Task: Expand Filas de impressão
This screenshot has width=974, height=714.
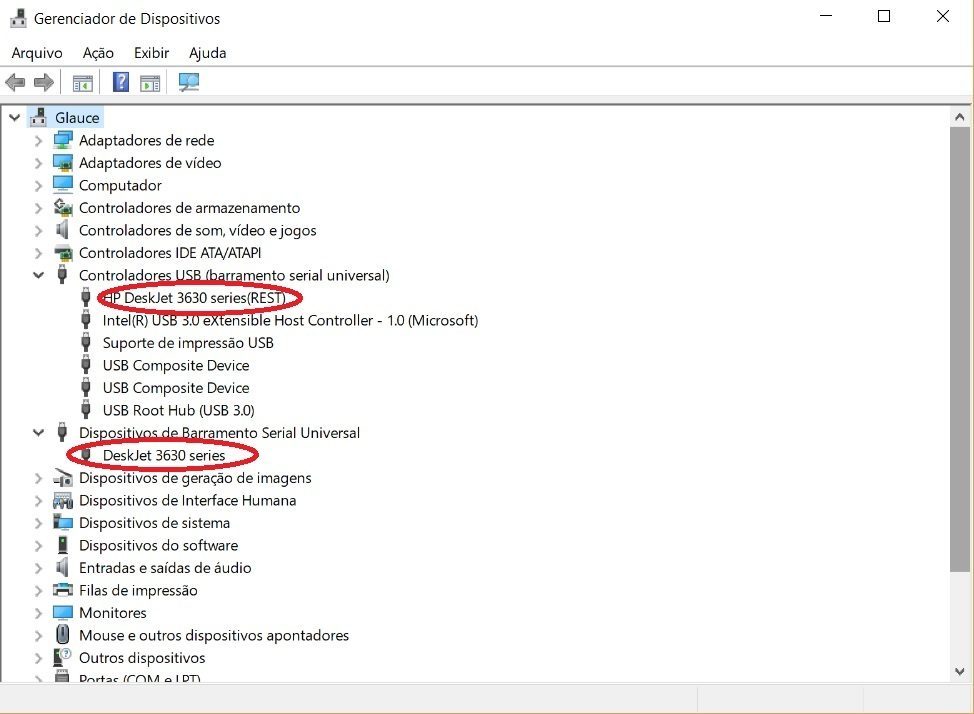Action: pyautogui.click(x=38, y=590)
